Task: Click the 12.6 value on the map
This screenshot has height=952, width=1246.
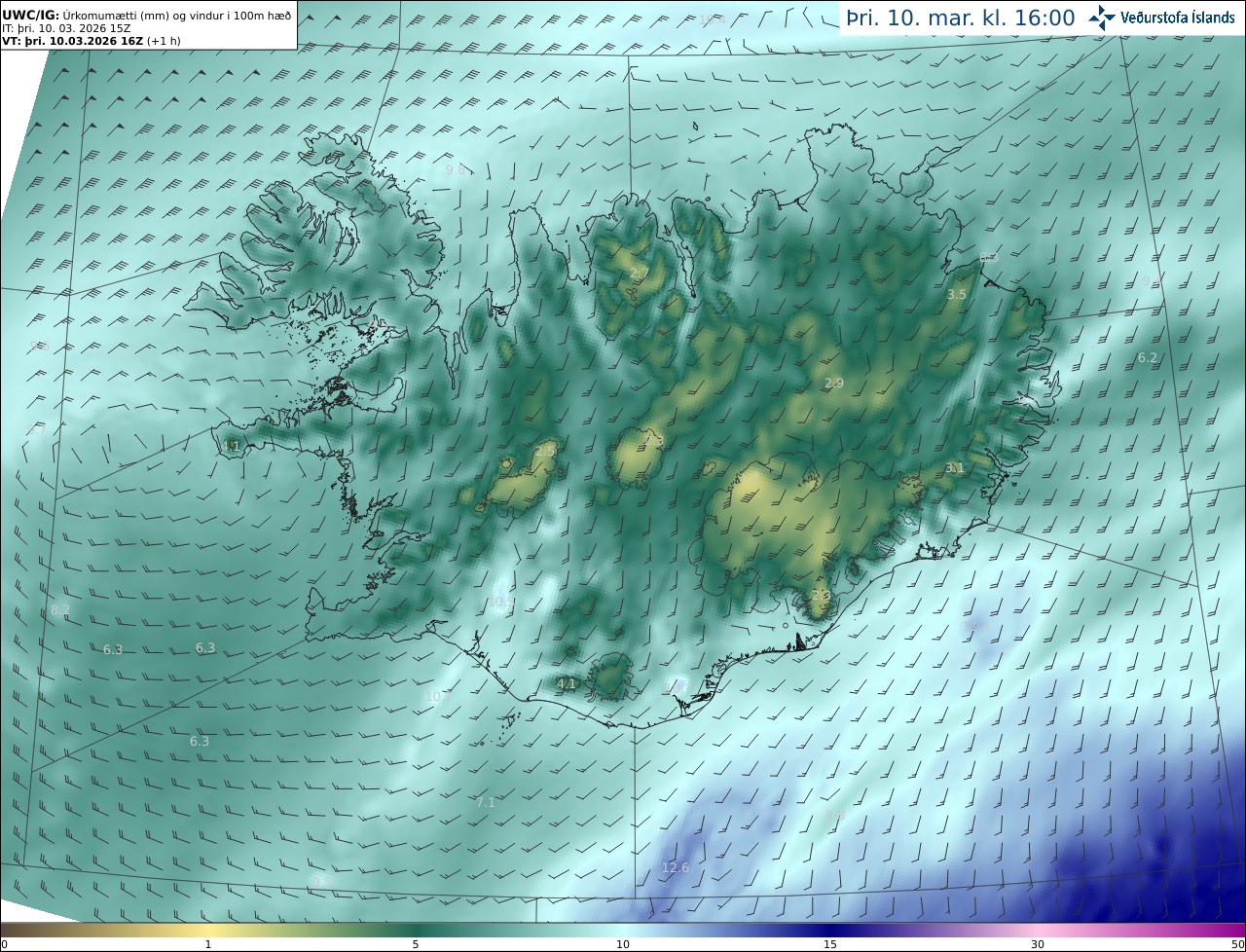Action: point(675,867)
